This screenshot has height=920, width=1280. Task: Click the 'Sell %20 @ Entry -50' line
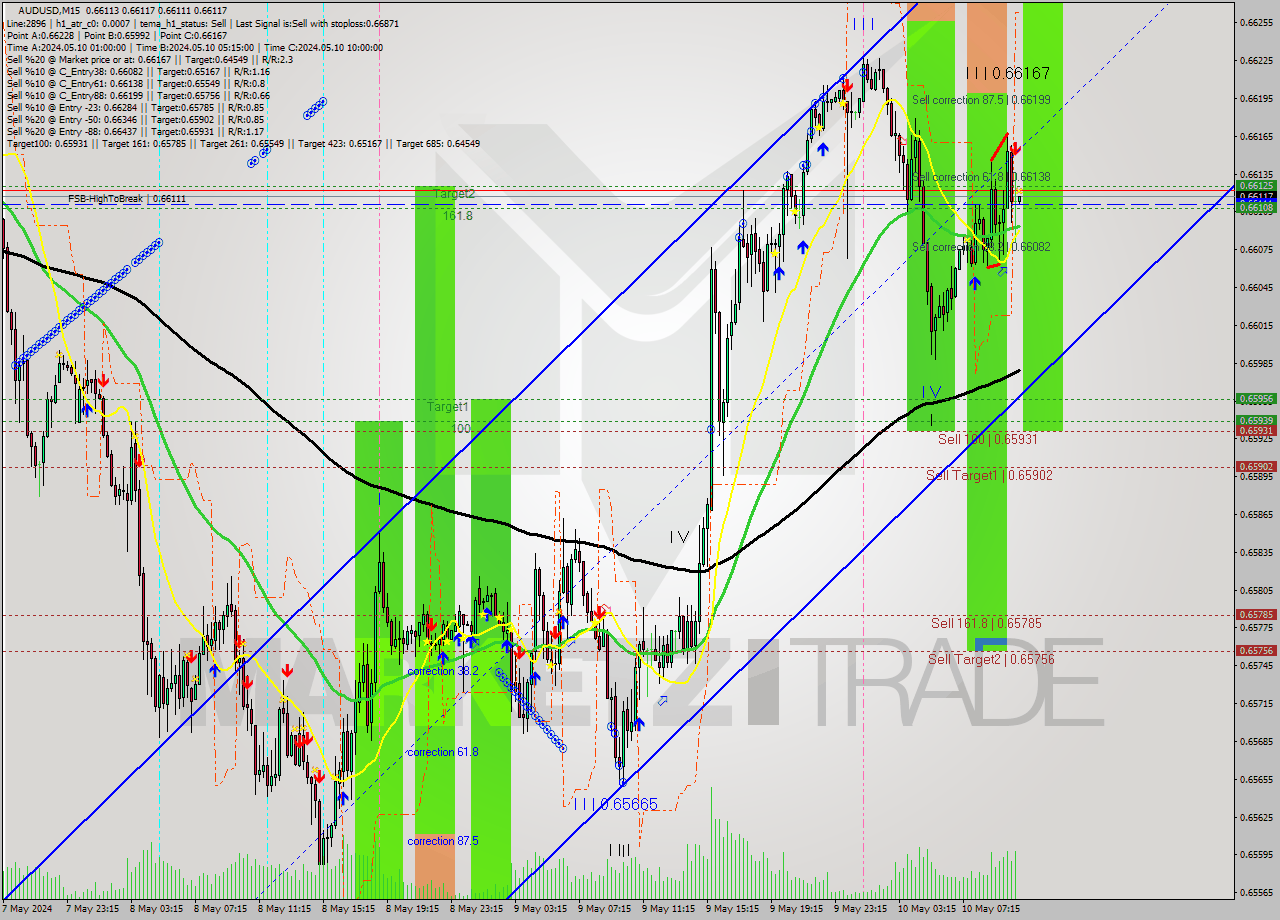(135, 120)
